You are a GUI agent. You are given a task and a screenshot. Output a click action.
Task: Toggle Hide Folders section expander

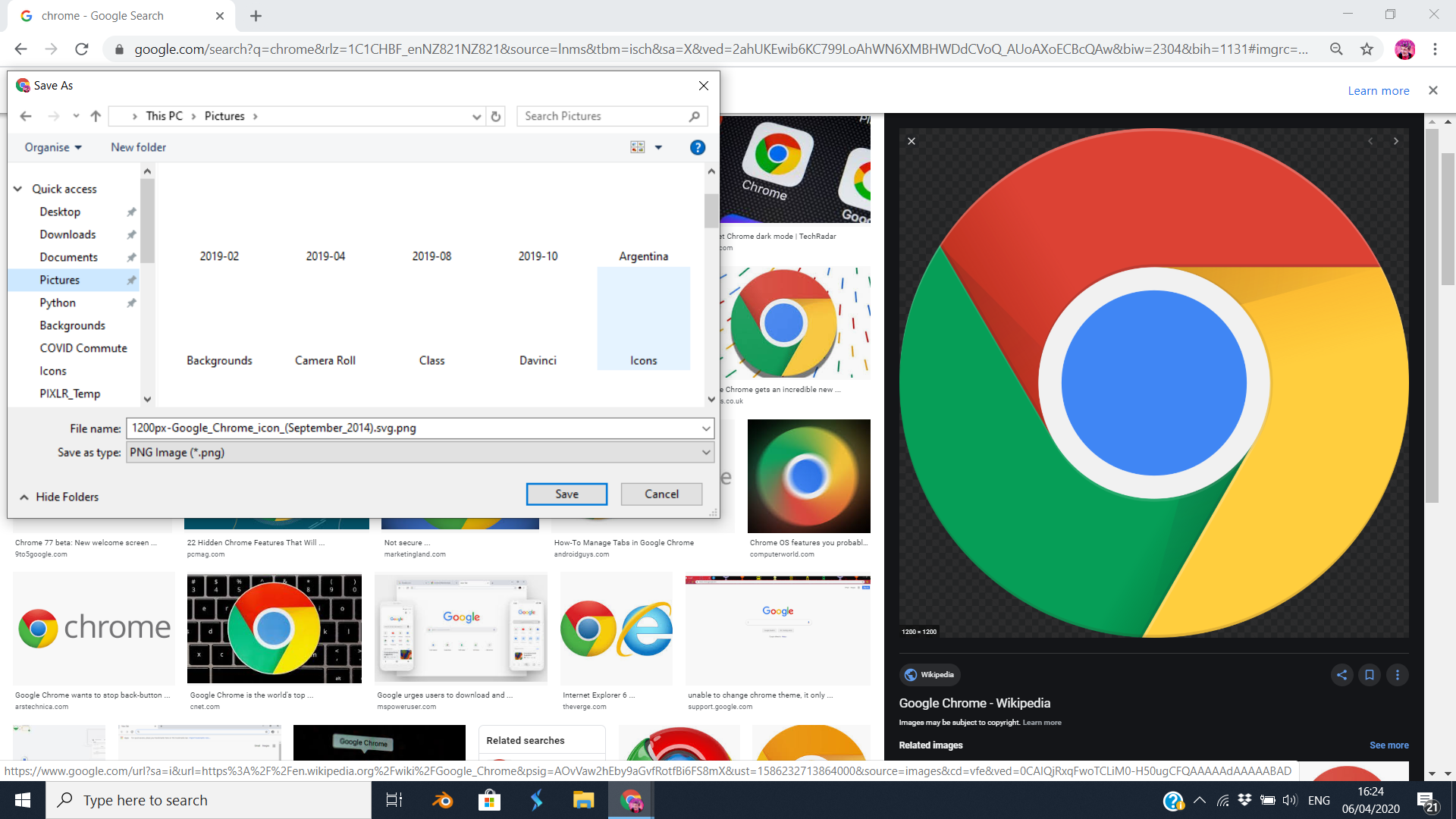tap(23, 497)
